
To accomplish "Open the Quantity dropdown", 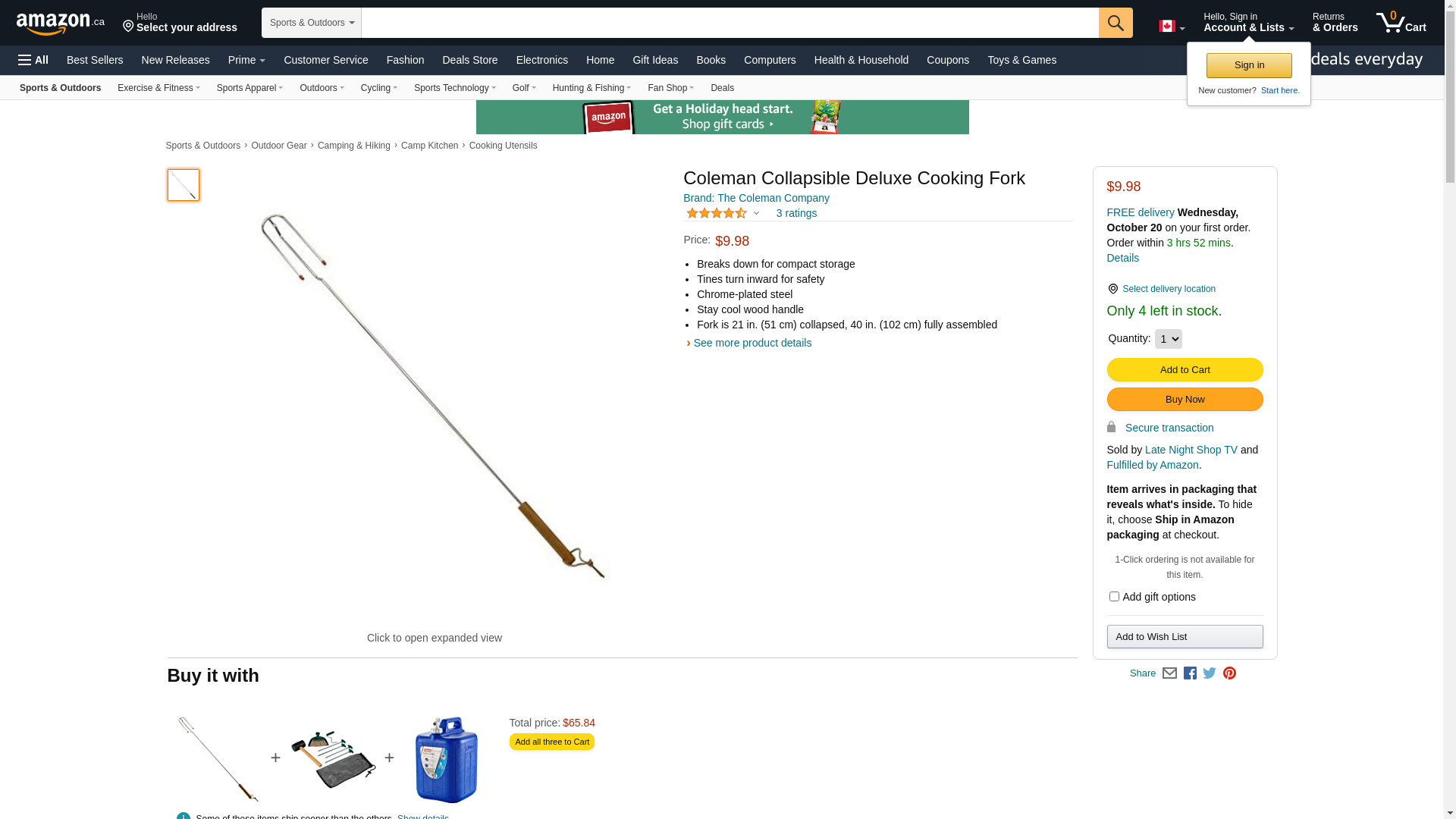I will pos(1168,339).
